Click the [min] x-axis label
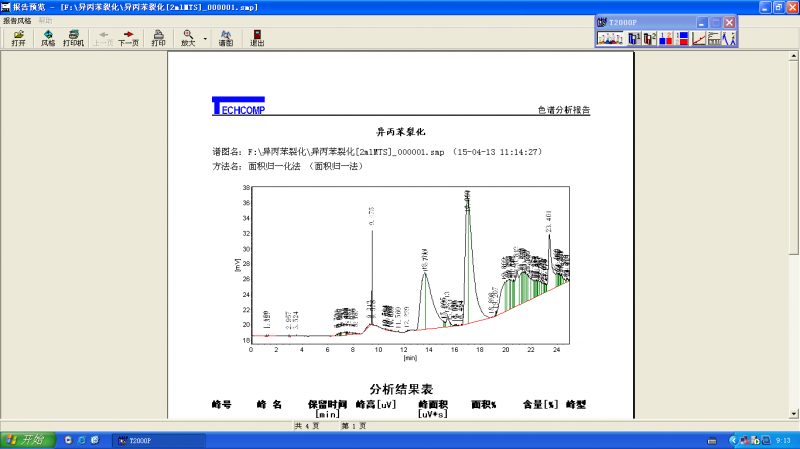The image size is (800, 449). pos(410,358)
